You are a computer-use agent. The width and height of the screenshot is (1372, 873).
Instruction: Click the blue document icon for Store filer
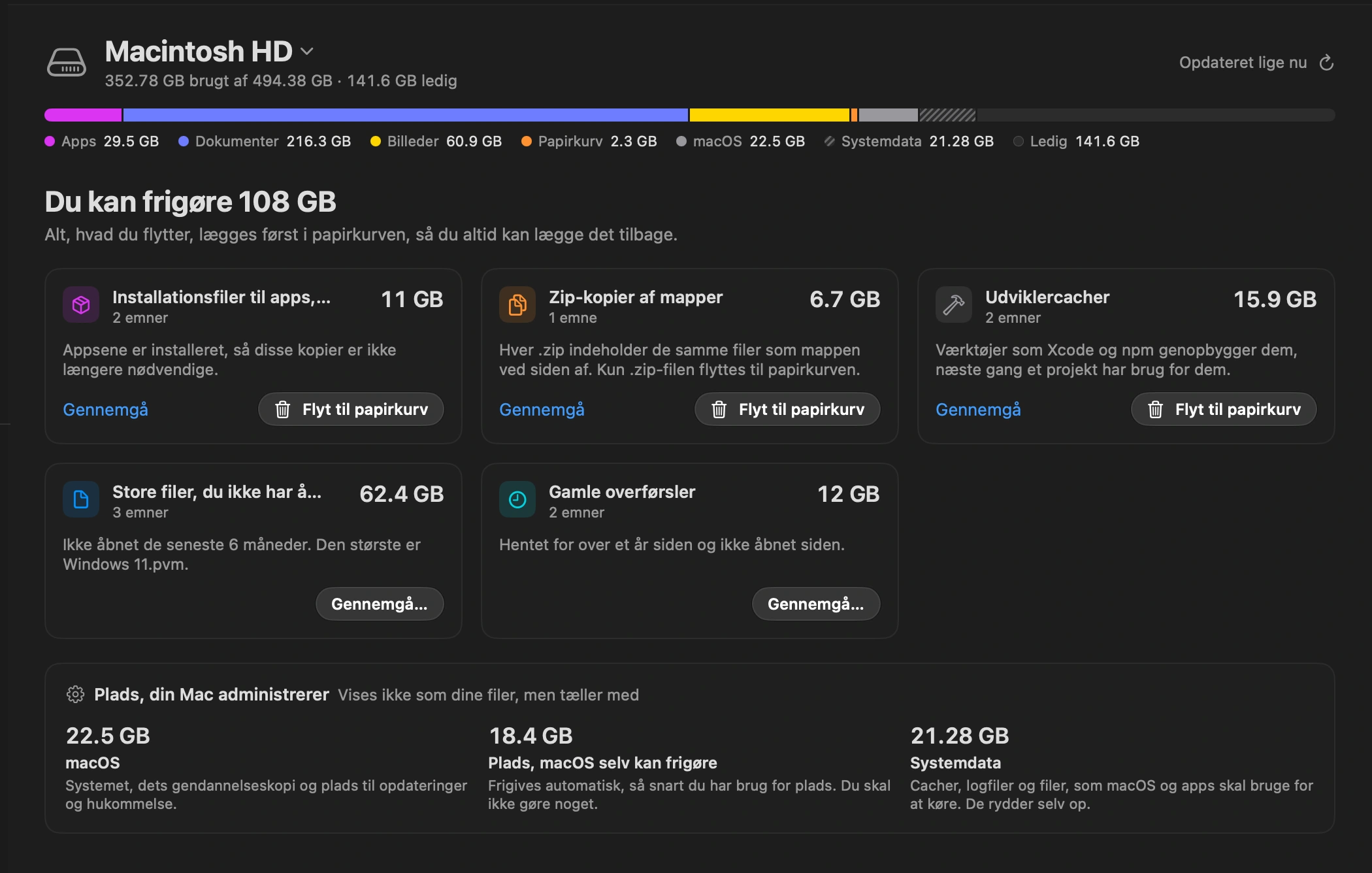81,499
